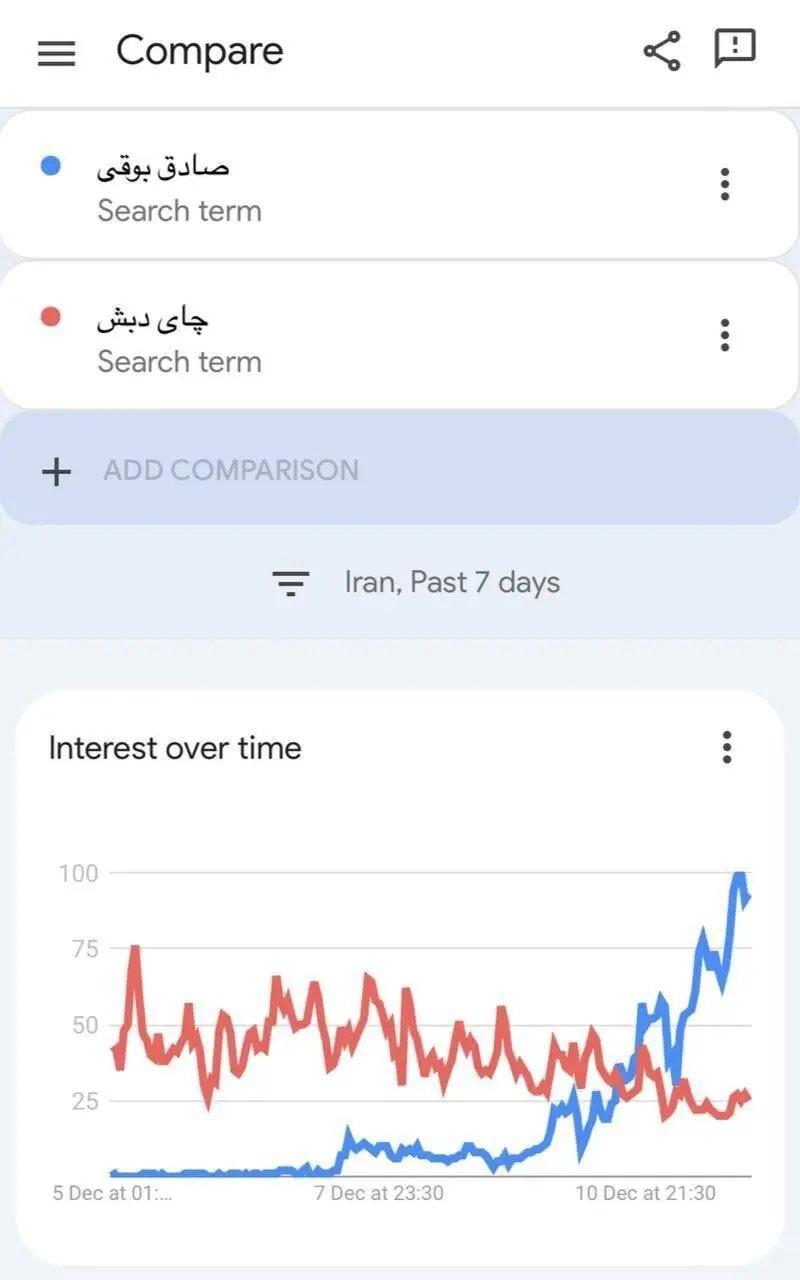Click the 7 Dec at 23:30 axis label

coord(378,1193)
